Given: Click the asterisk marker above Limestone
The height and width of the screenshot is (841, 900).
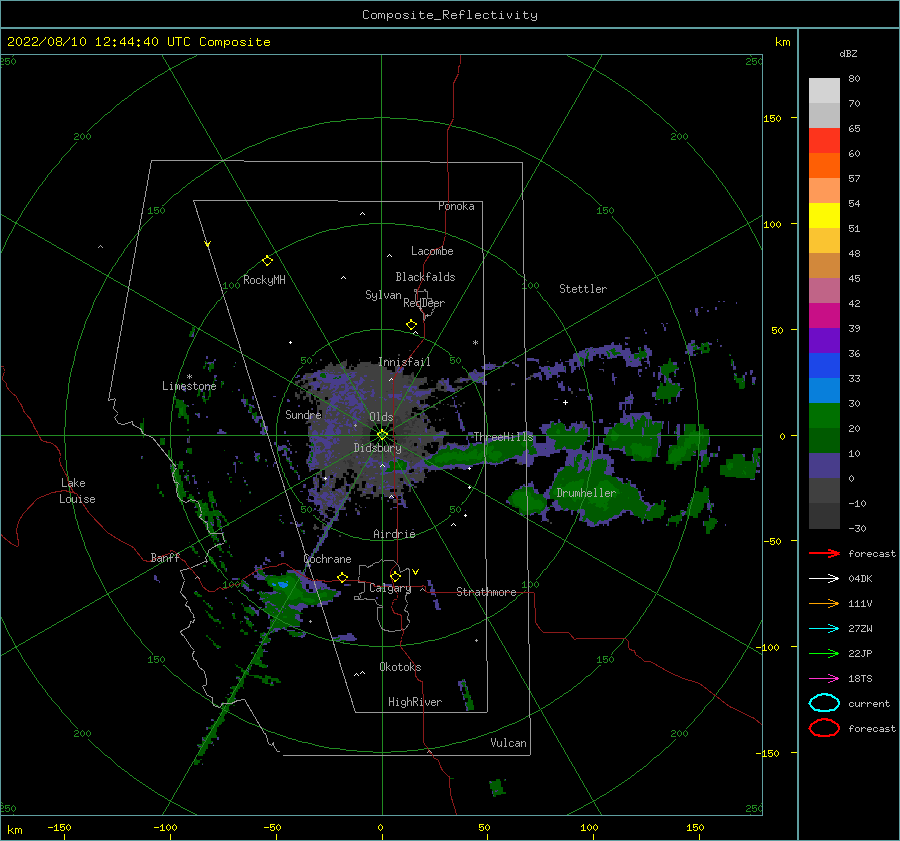Looking at the screenshot, I should click(x=189, y=377).
